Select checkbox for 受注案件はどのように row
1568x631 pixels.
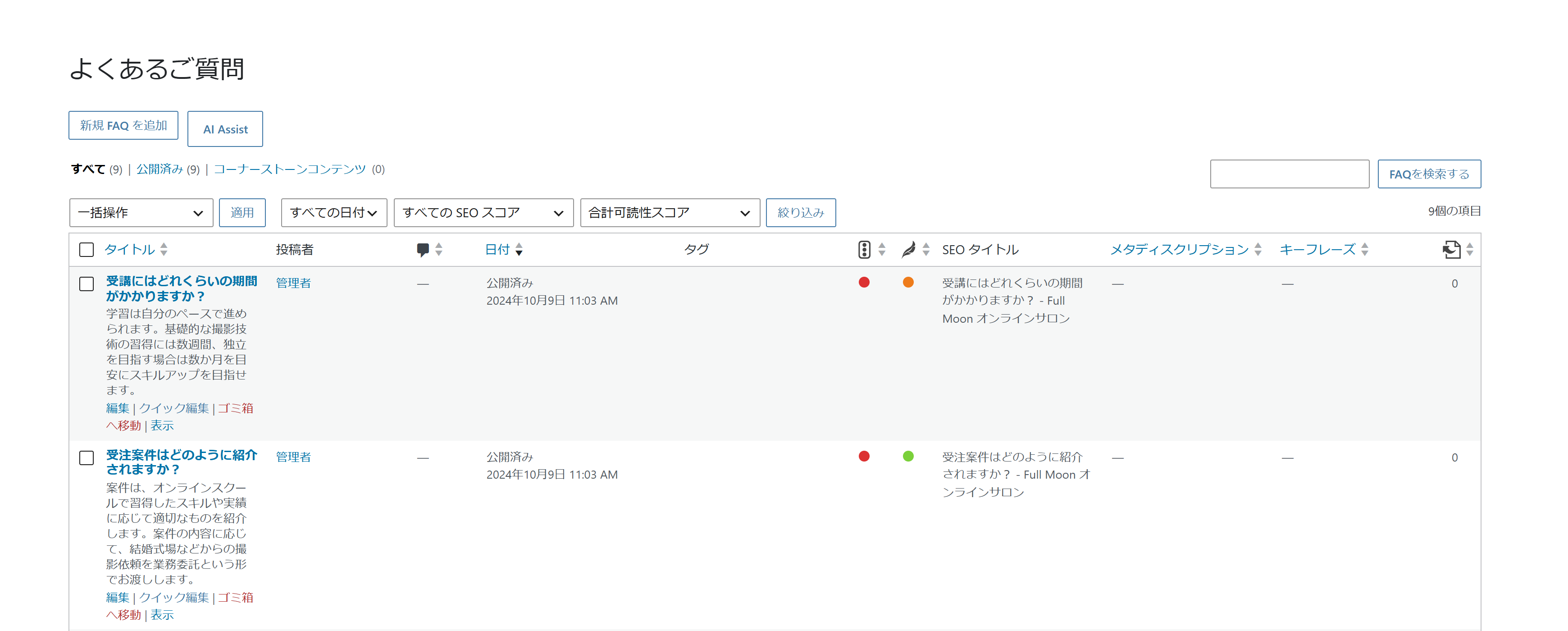click(x=87, y=458)
